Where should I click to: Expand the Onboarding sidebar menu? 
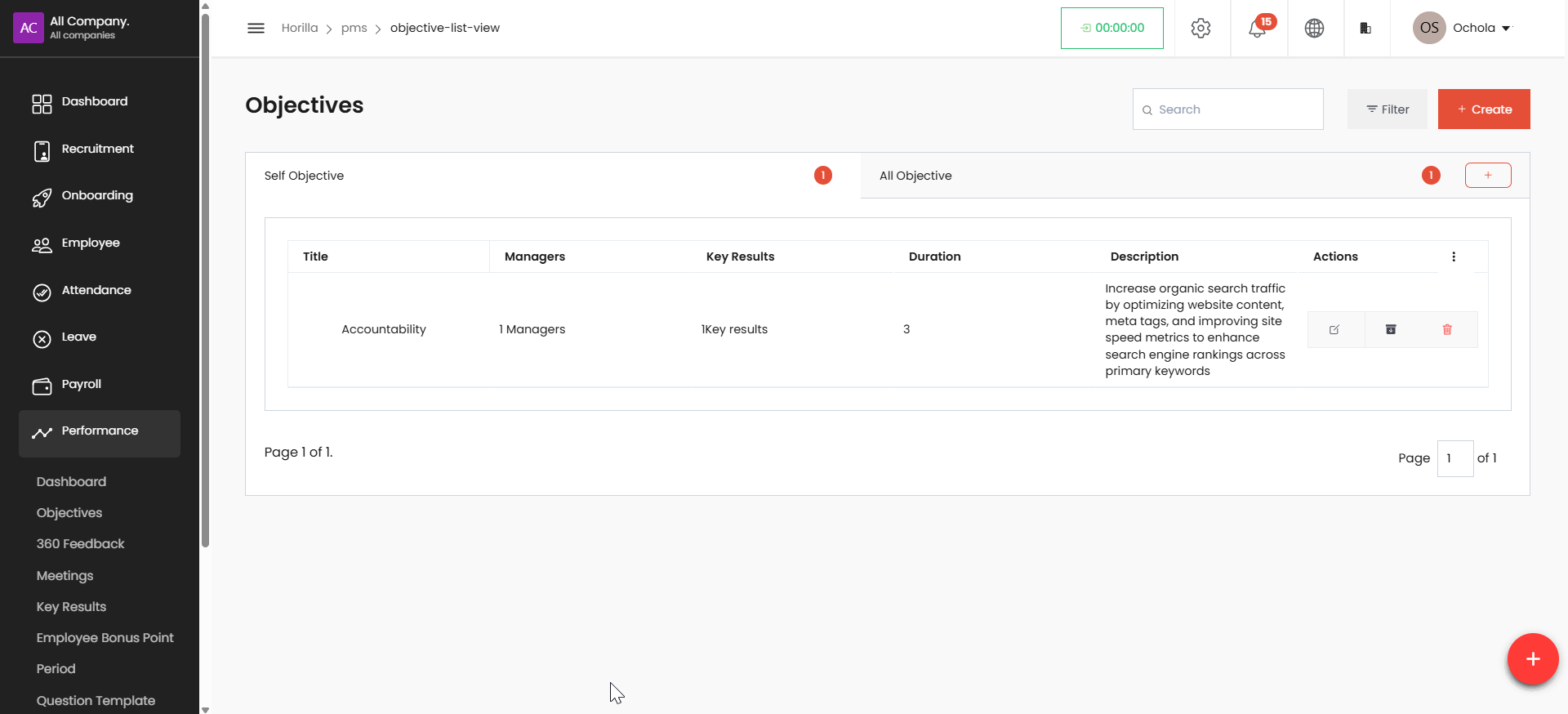point(100,196)
